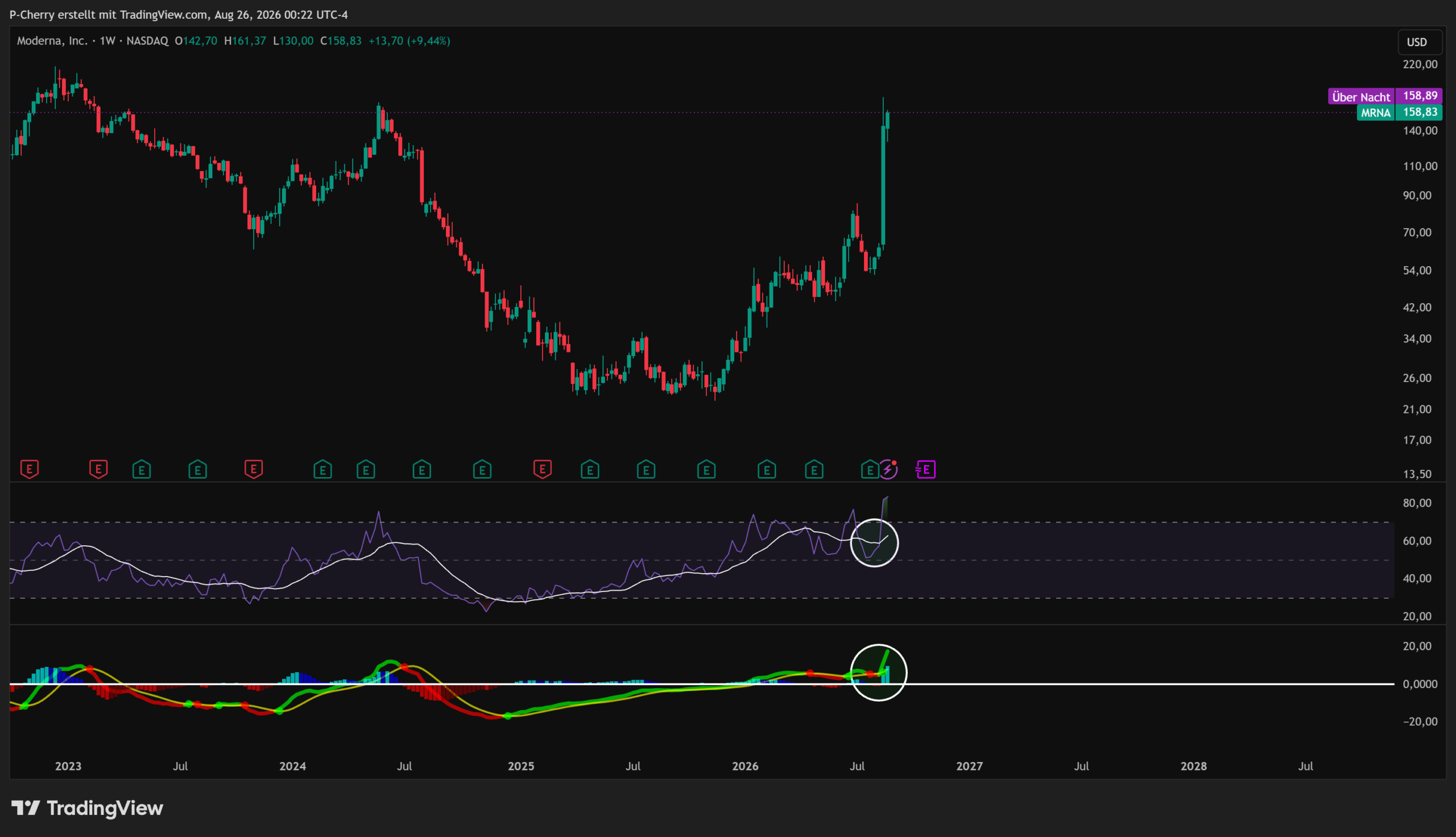Click the NASDAQ exchange label

click(147, 41)
